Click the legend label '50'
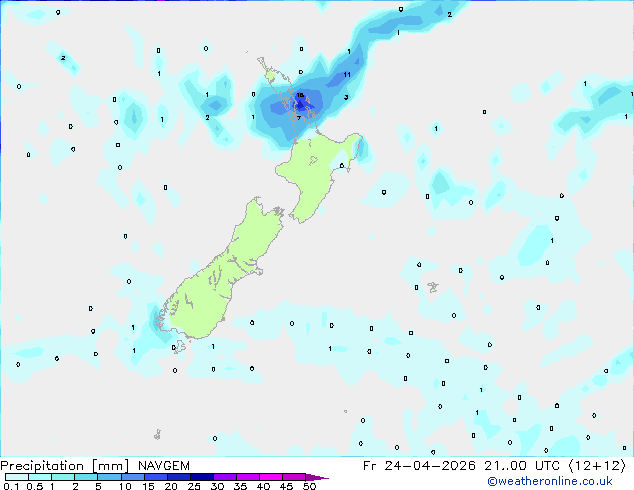This screenshot has width=634, height=490. point(309,486)
